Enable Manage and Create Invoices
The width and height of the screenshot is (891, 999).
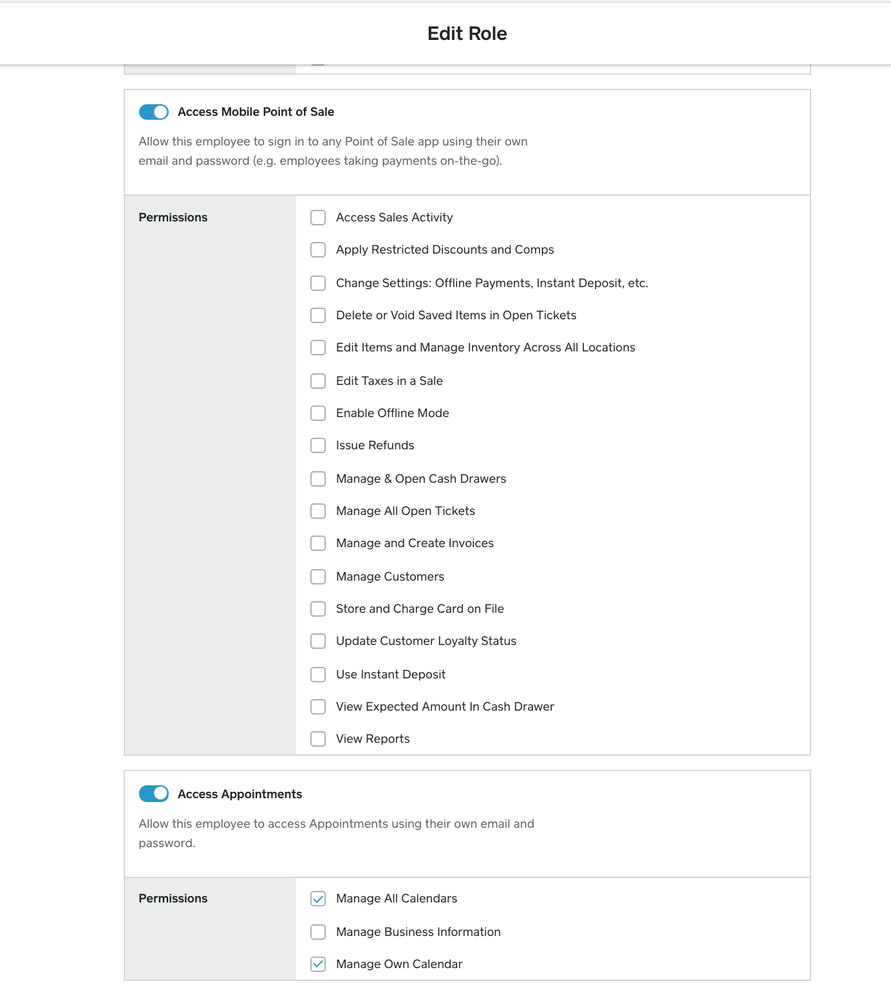click(318, 544)
